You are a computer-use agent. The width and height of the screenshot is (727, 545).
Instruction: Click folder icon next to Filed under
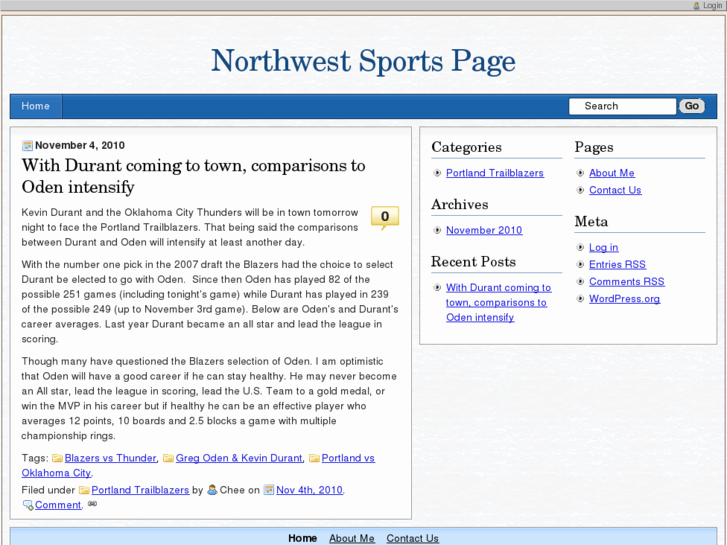pos(84,490)
